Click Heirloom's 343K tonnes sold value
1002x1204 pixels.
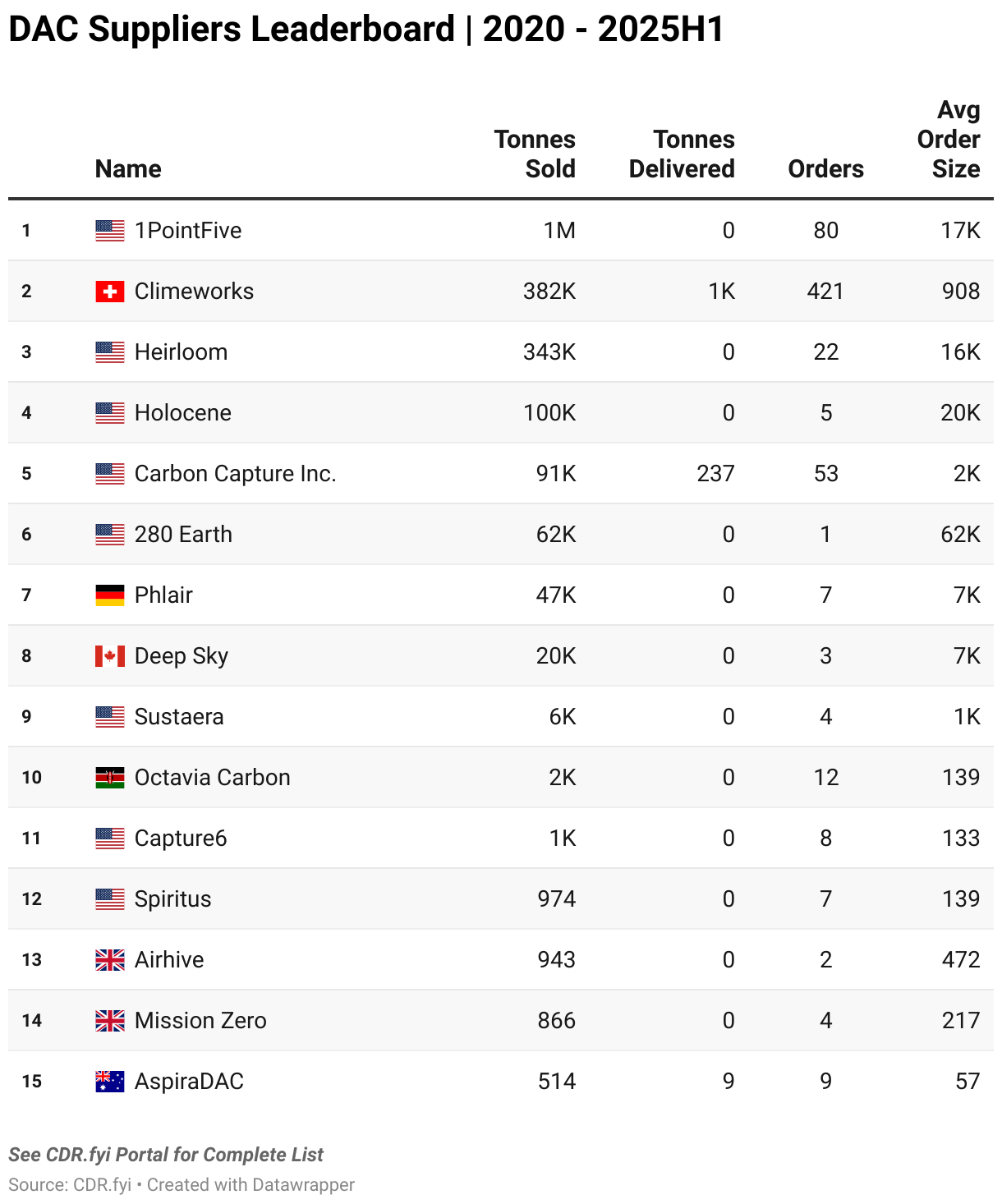coord(549,352)
